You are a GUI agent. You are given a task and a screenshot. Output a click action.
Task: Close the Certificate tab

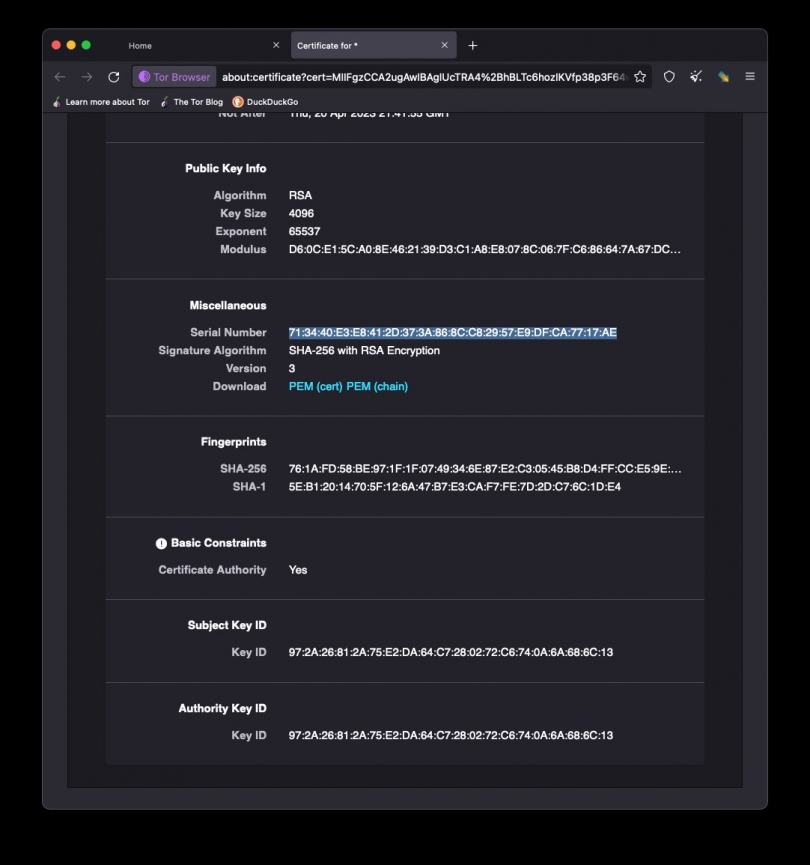445,45
